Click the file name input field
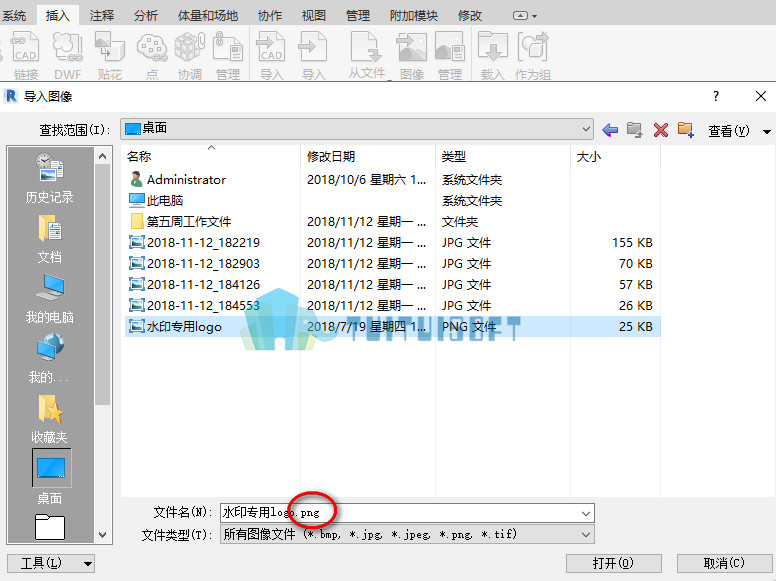776x581 pixels. point(400,513)
